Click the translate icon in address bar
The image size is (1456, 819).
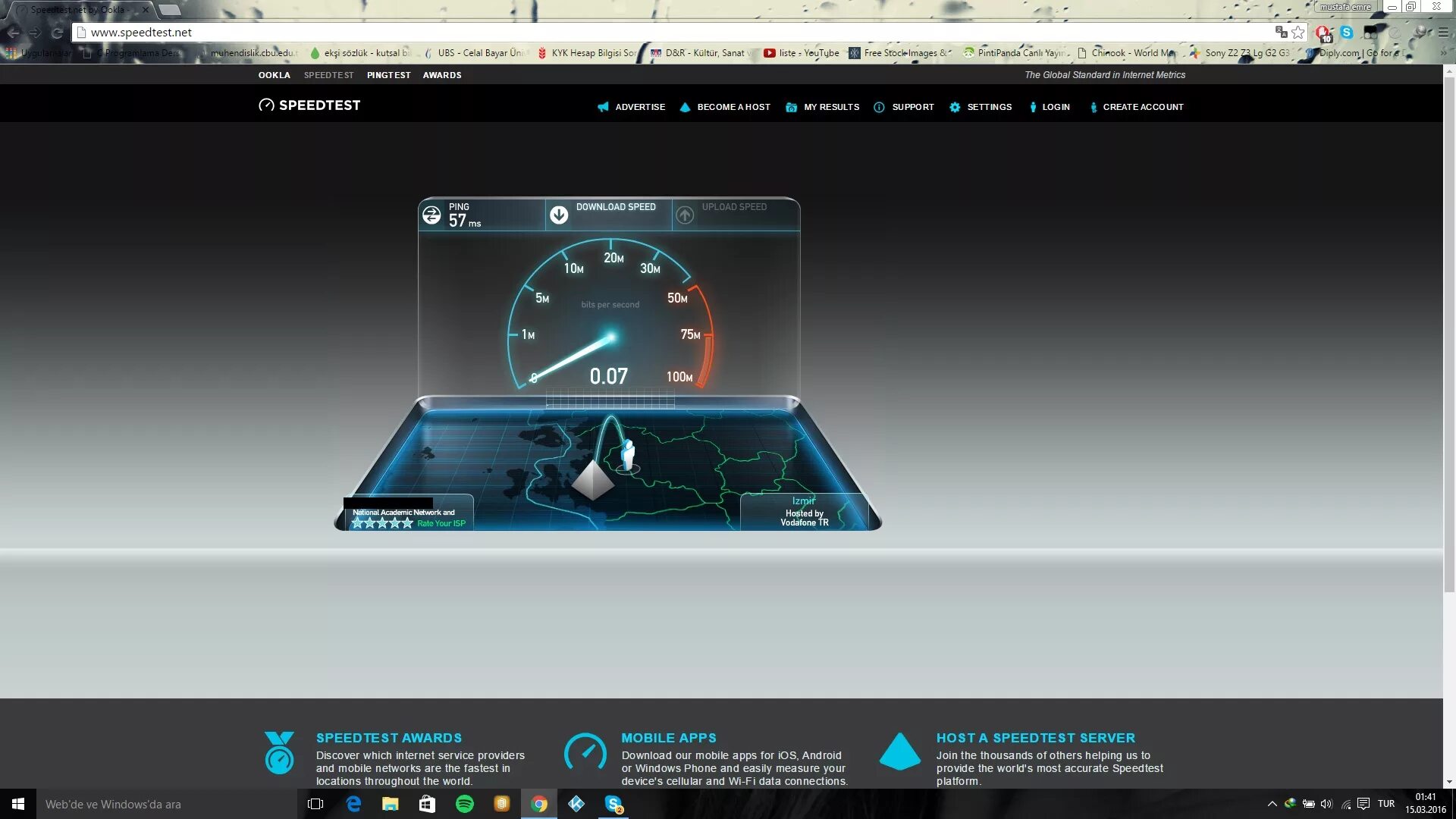coord(1281,32)
